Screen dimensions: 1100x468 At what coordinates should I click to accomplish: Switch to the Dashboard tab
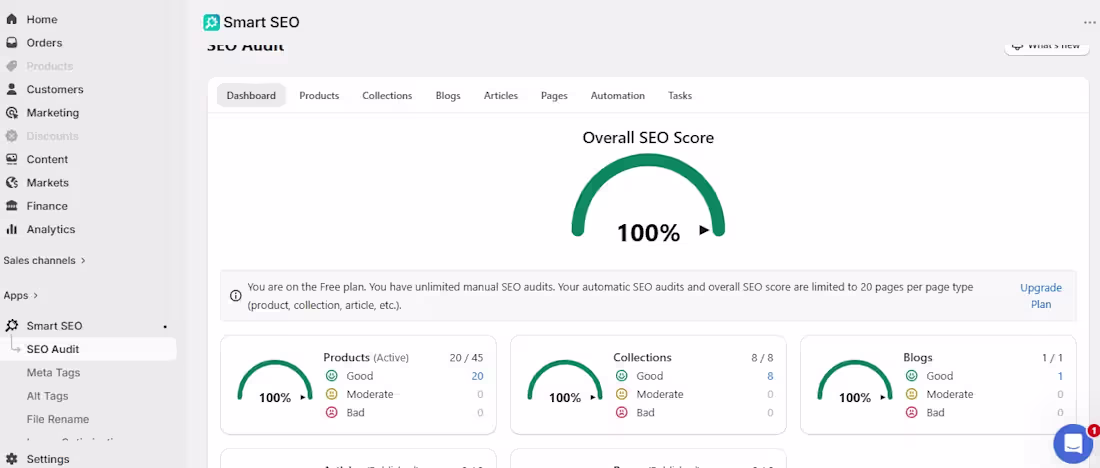tap(251, 95)
